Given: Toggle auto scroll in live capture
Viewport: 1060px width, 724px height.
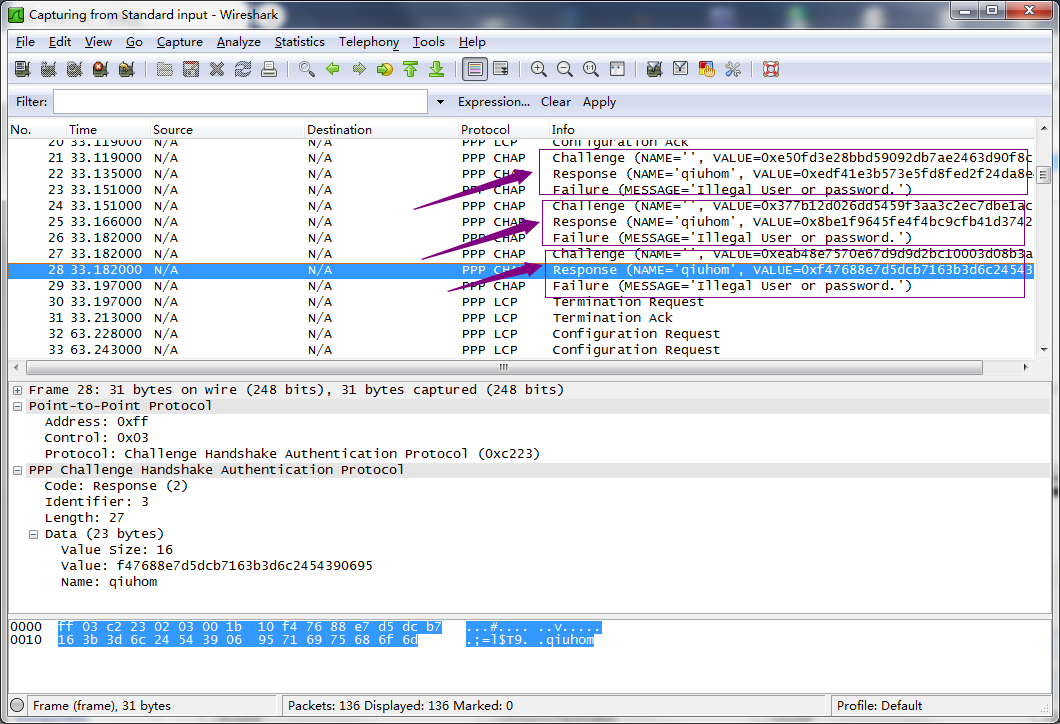Looking at the screenshot, I should 501,69.
